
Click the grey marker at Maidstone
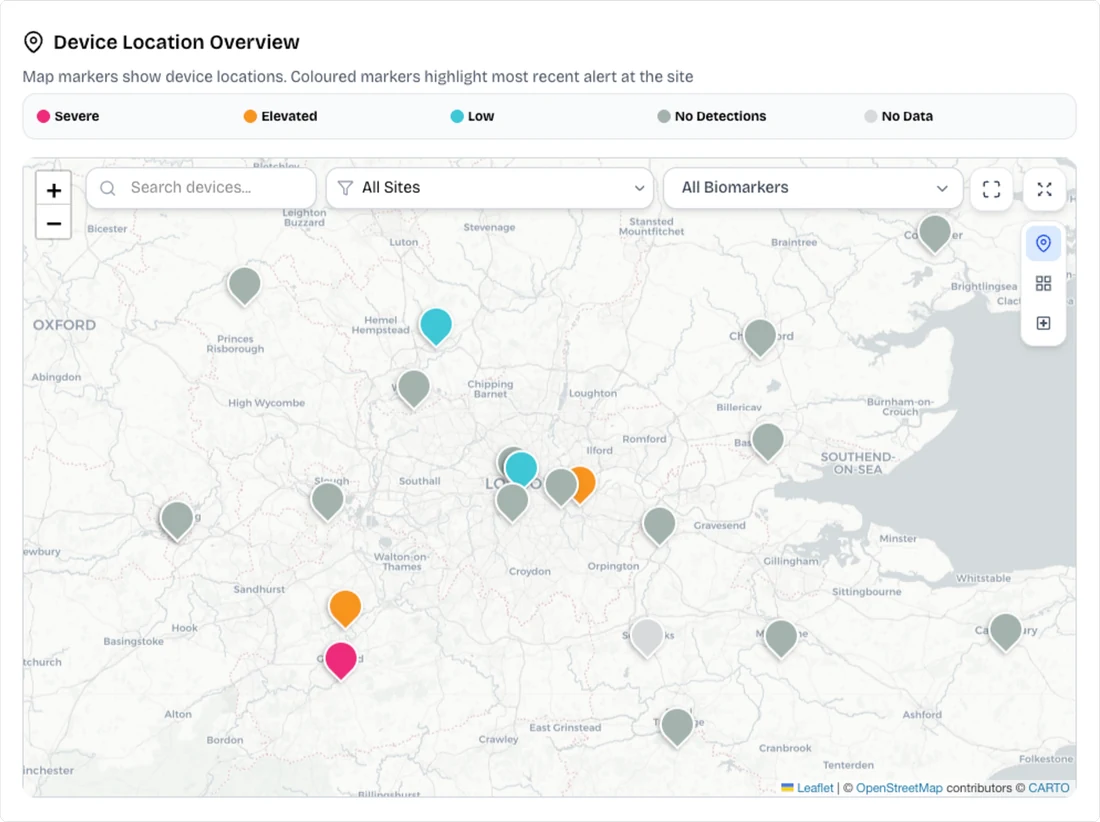[781, 638]
